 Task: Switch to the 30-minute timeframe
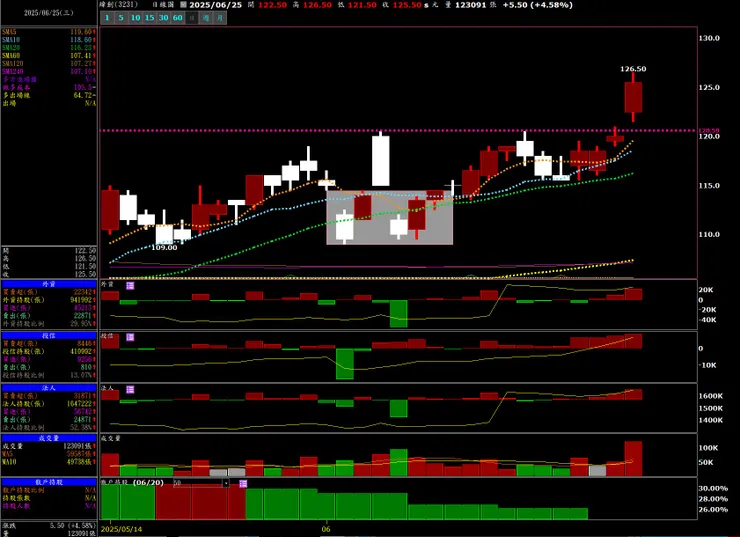pos(163,18)
